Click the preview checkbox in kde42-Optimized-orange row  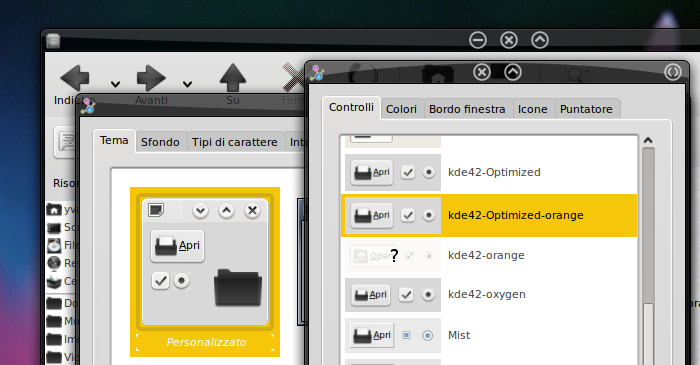(x=408, y=216)
